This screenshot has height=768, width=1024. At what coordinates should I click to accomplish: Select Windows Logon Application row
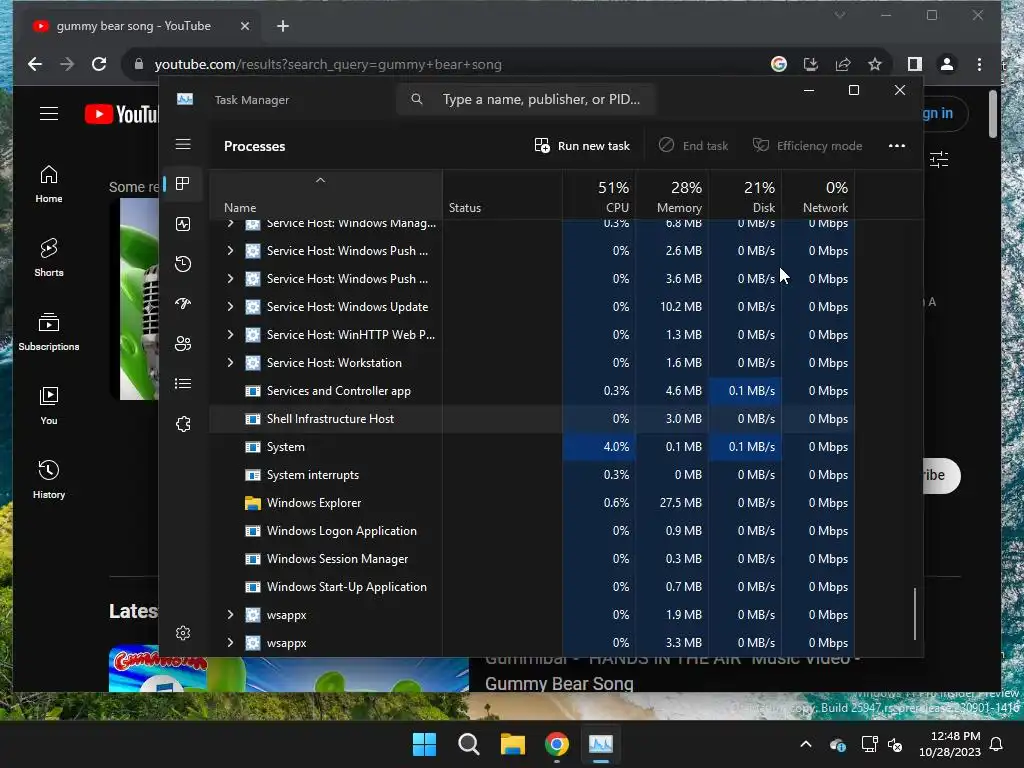(532, 531)
